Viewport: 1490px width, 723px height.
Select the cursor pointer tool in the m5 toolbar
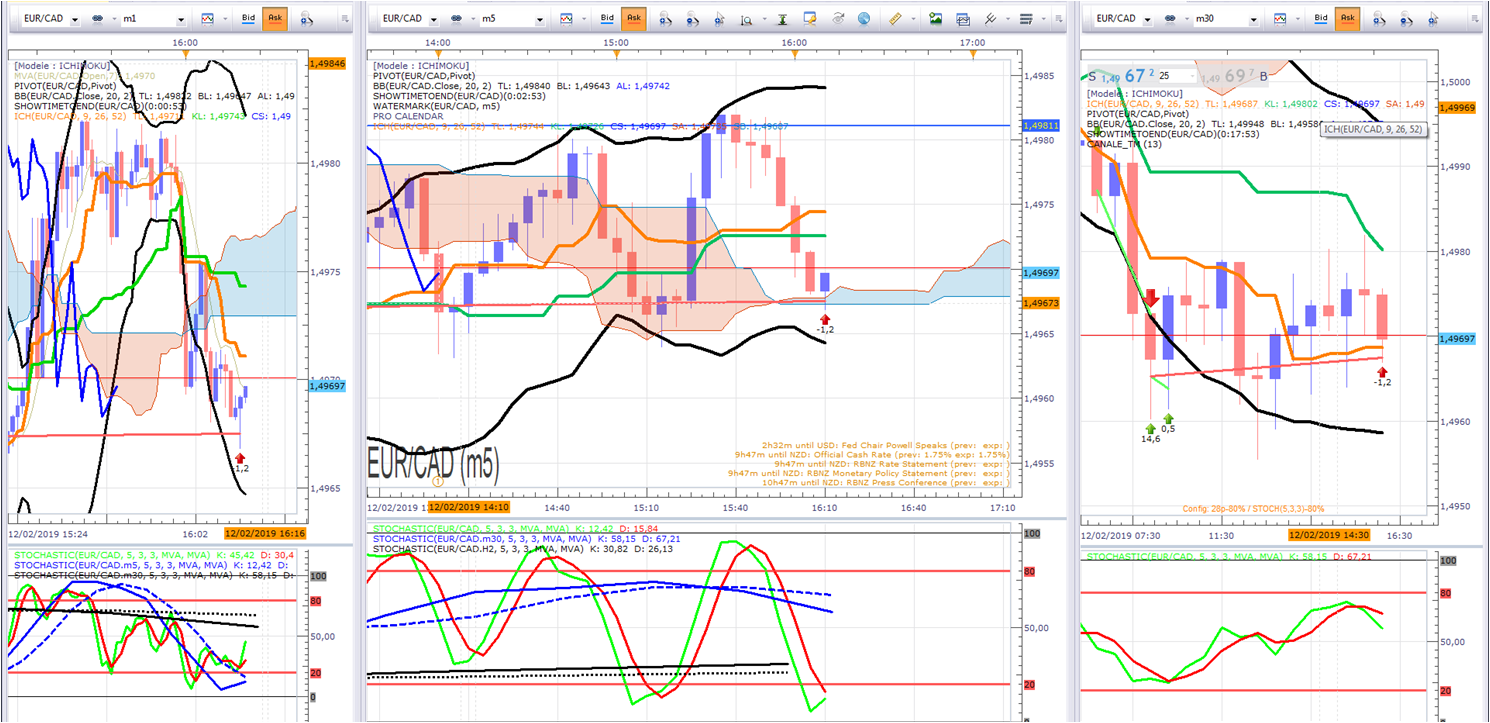719,19
